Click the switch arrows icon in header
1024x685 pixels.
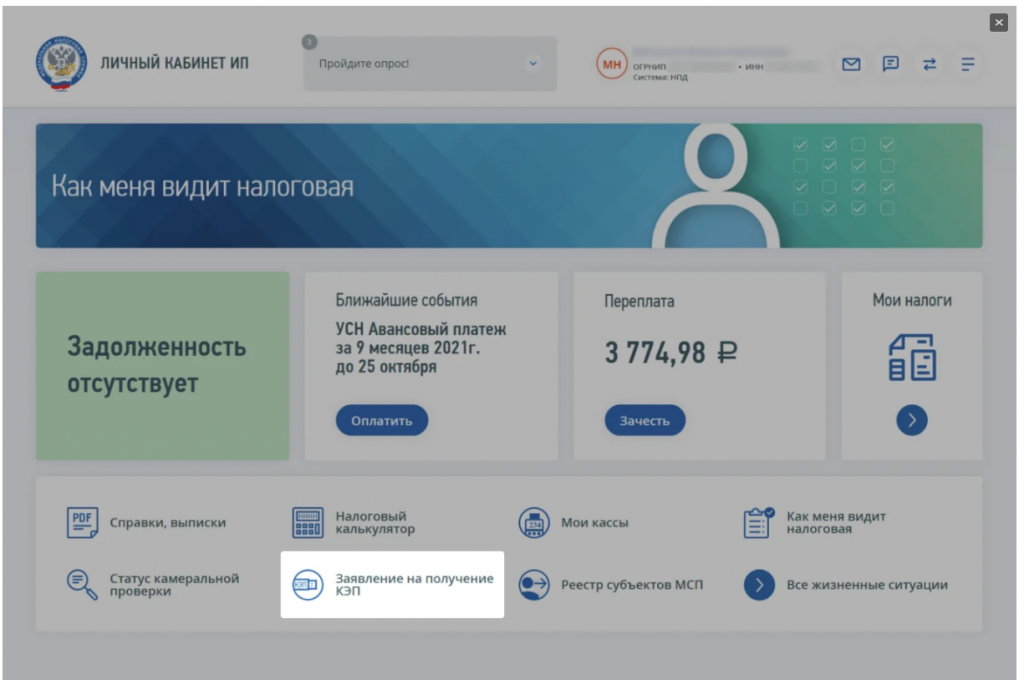tap(929, 64)
